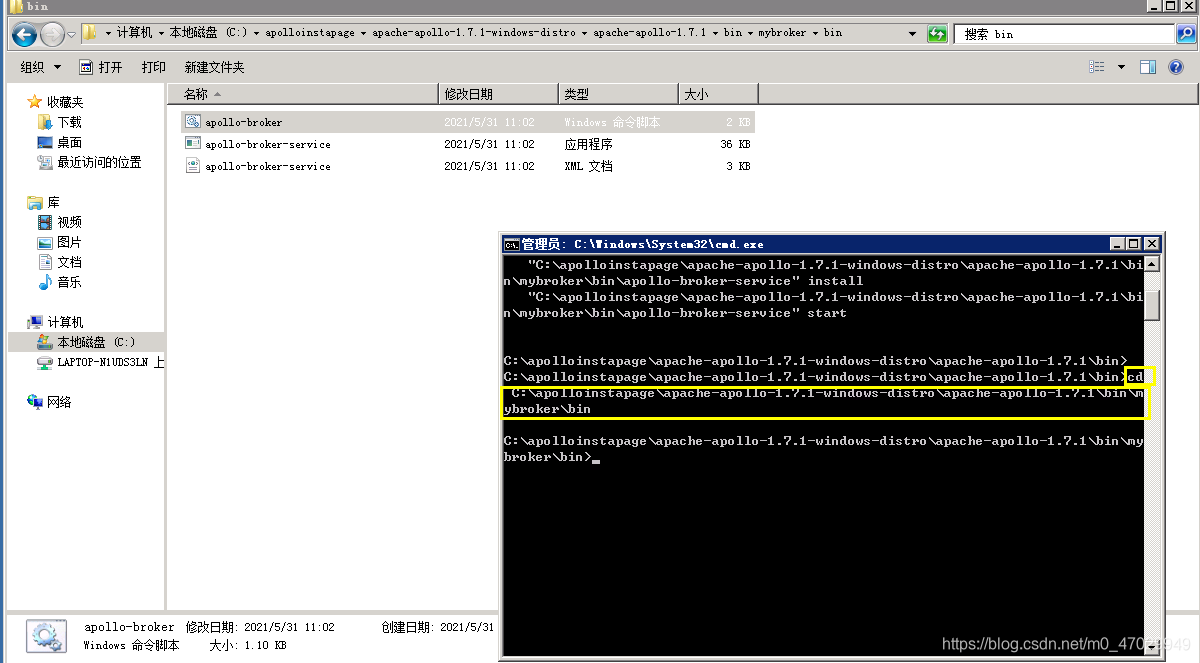Screen dimensions: 1200x663
Task: Expand dropdown arrow after mybroker breadcrumb
Action: [815, 33]
